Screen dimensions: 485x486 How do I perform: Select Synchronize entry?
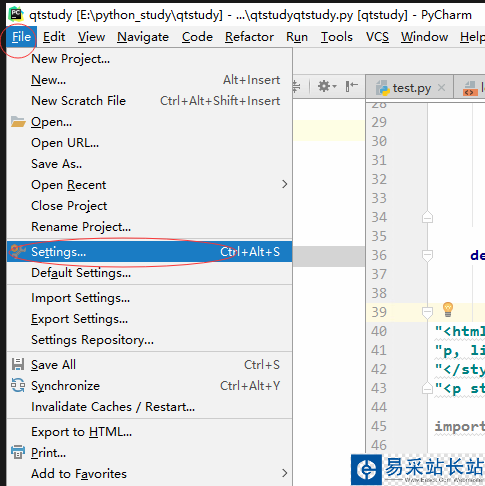[x=149, y=386]
